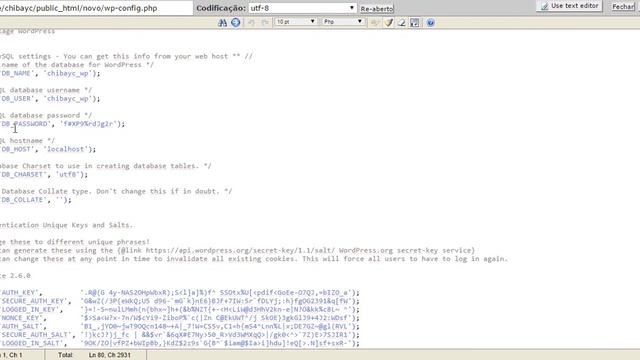Click the Re-aberto button
This screenshot has width=640, height=360.
[377, 9]
